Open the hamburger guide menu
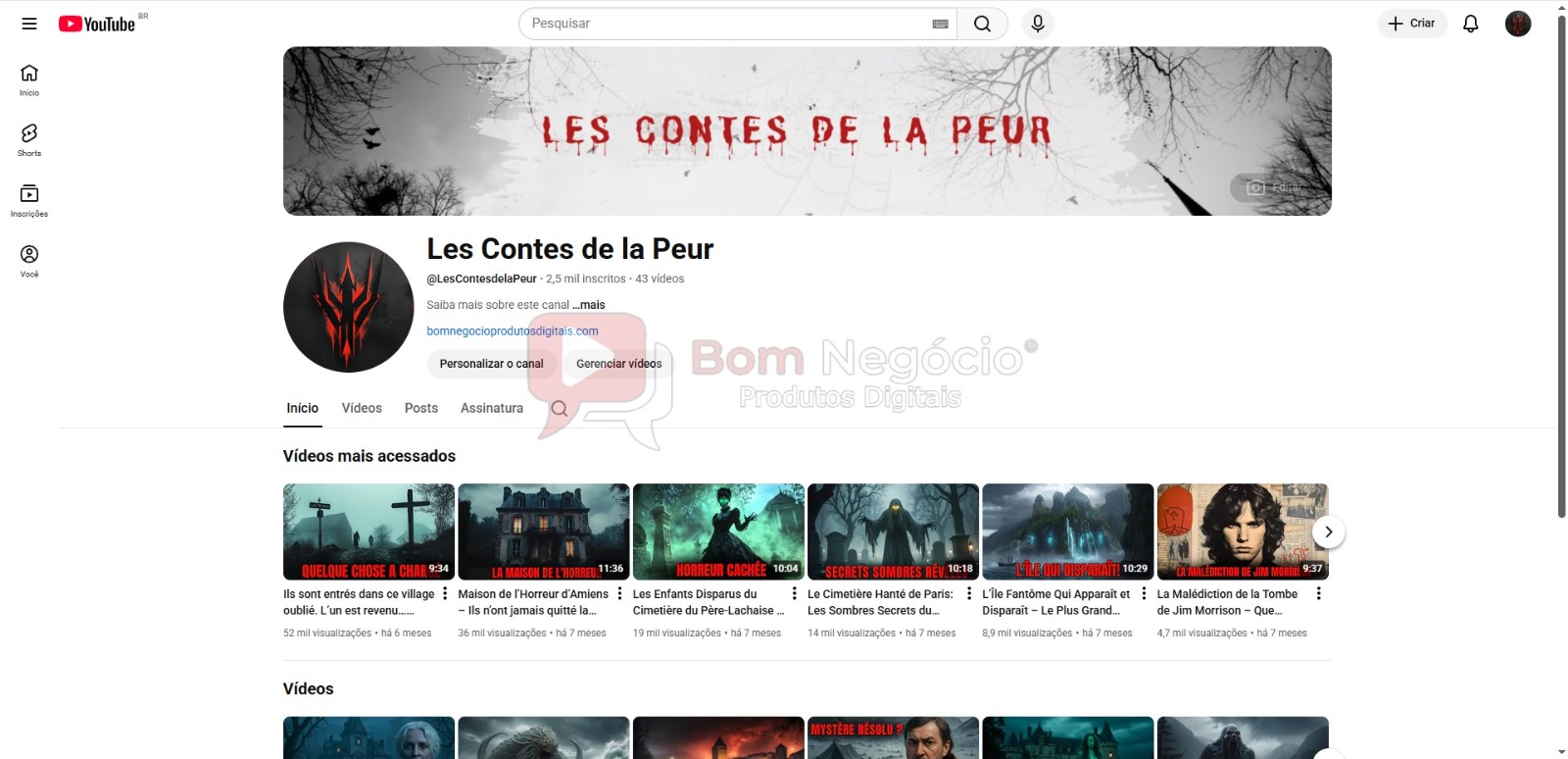This screenshot has width=1568, height=759. click(x=29, y=24)
